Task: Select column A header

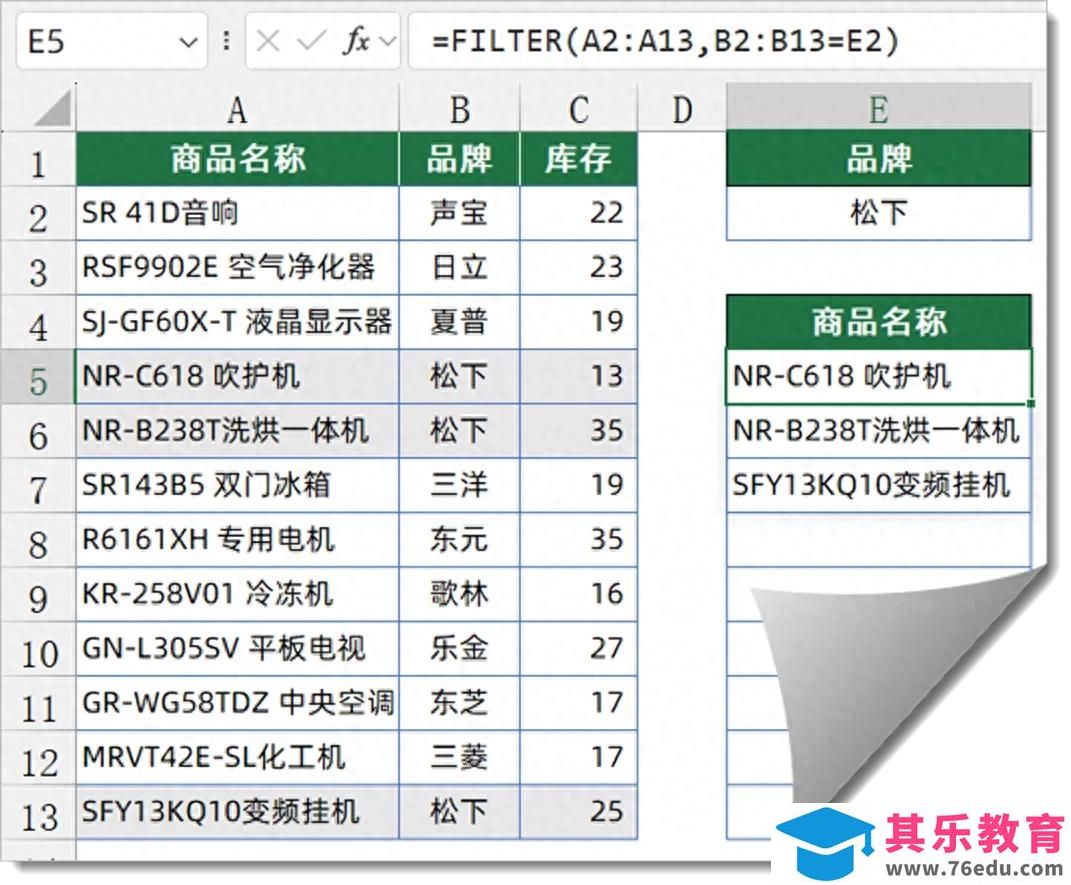Action: click(x=237, y=109)
